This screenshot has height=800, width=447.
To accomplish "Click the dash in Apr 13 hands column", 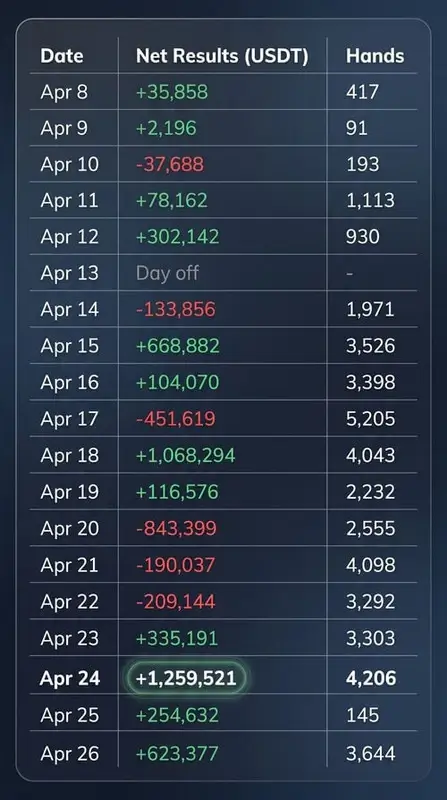I will tap(350, 274).
